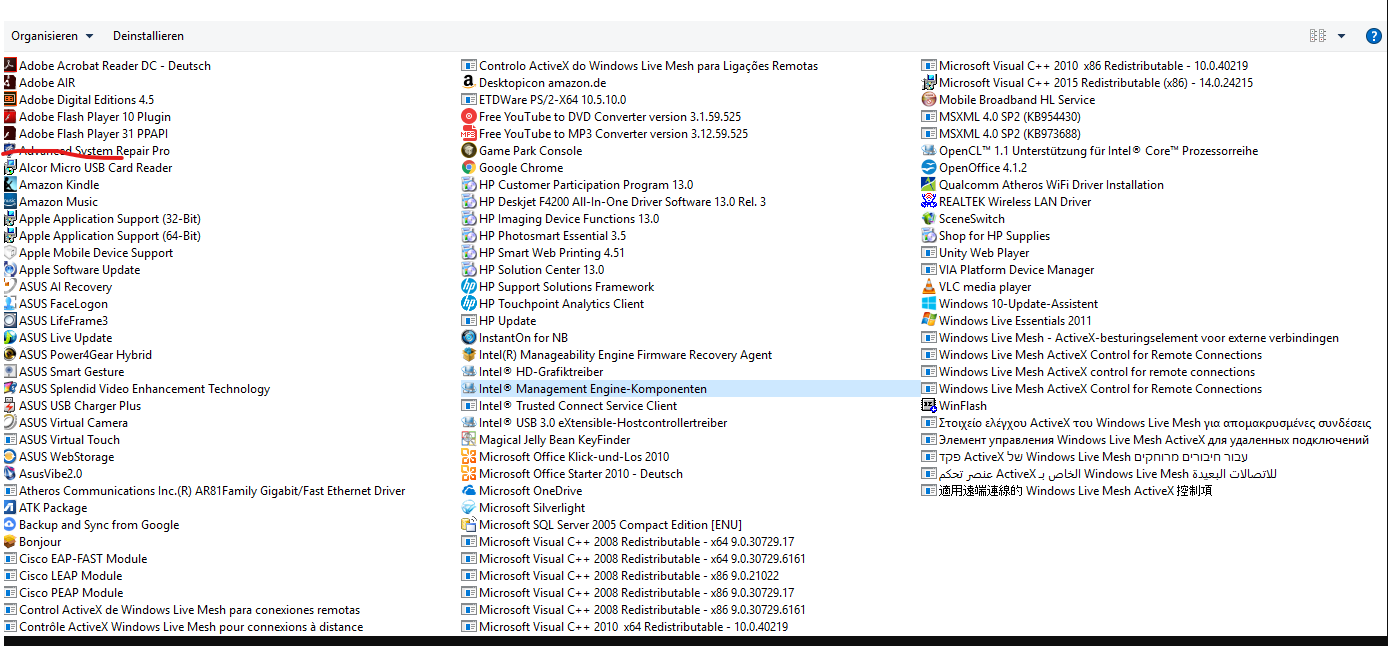Click the Microsoft Silverlight icon
The height and width of the screenshot is (646, 1388).
[468, 508]
